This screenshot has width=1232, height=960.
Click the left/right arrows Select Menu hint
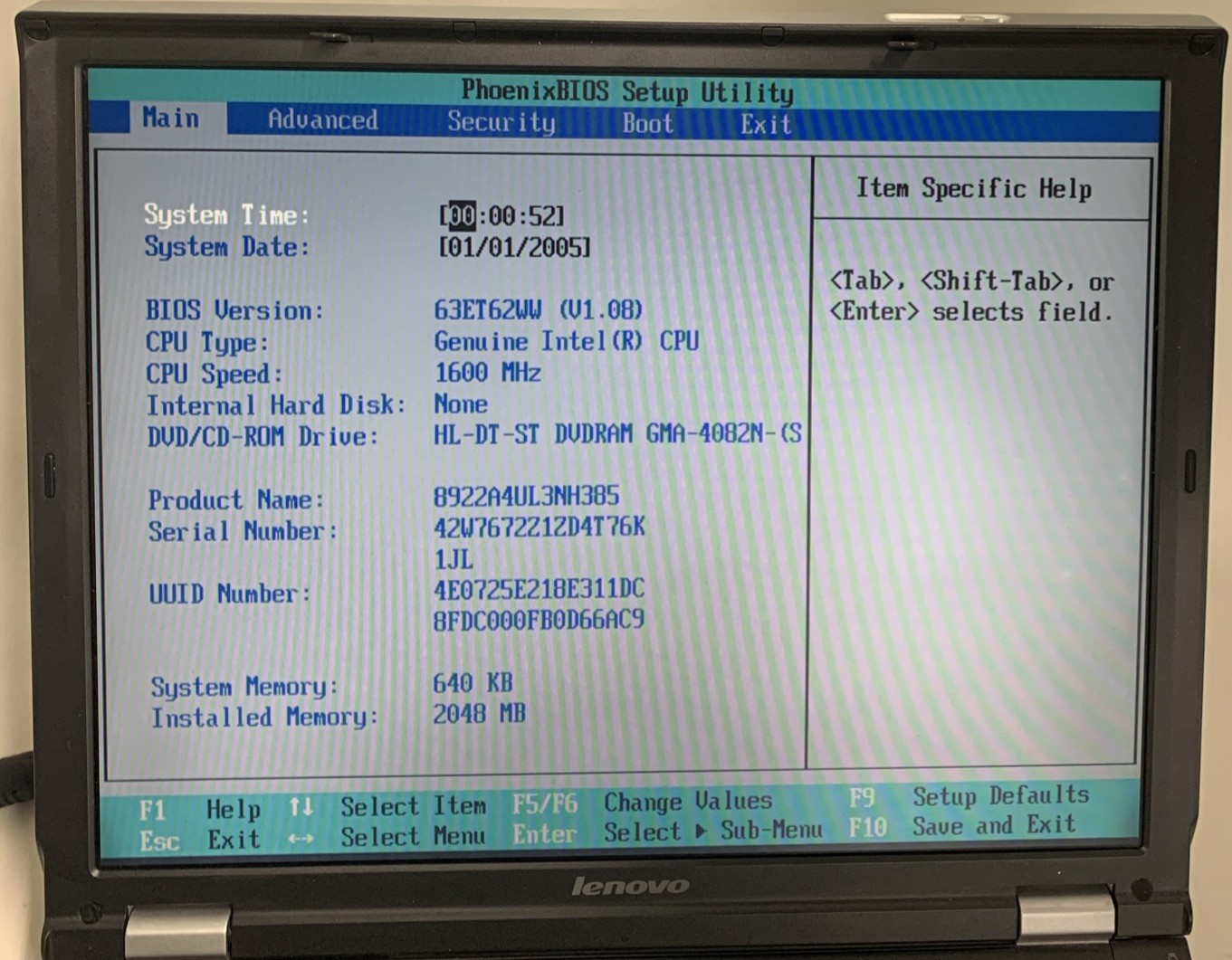pos(387,838)
